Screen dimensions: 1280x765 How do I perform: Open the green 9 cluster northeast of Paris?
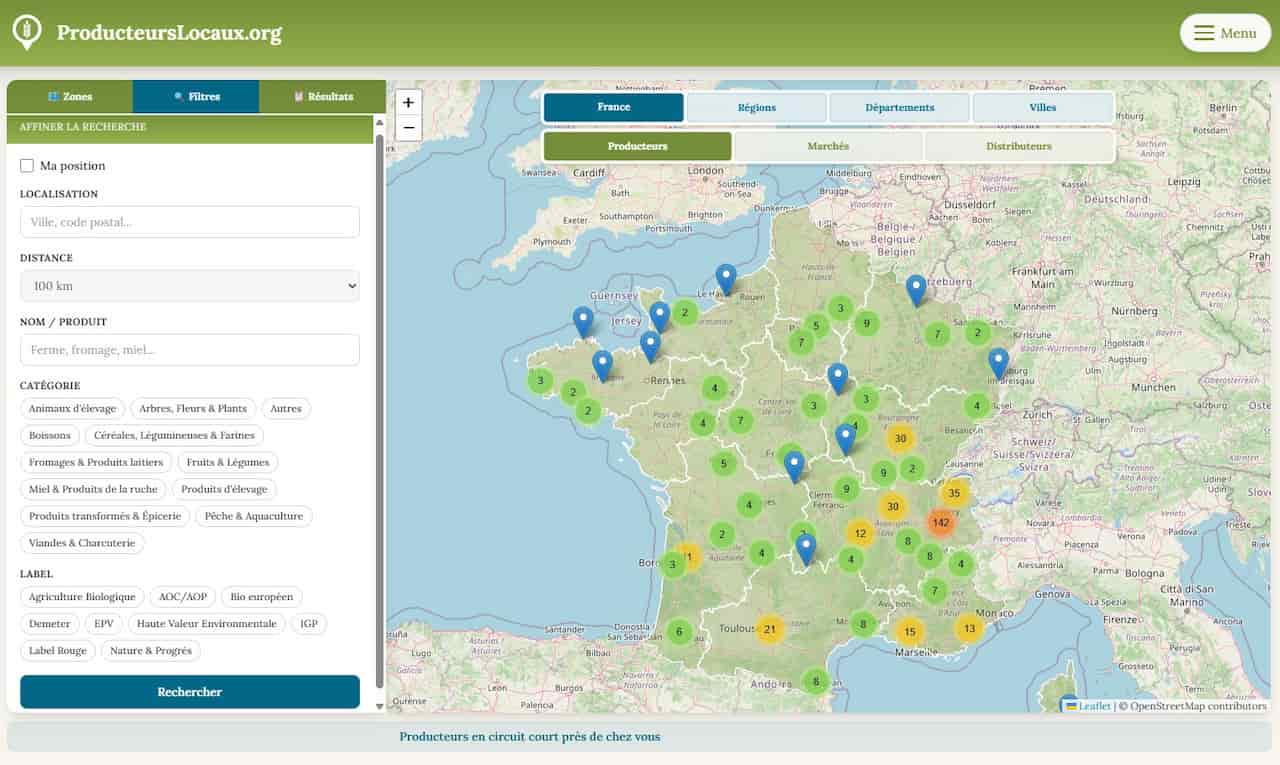click(x=867, y=323)
